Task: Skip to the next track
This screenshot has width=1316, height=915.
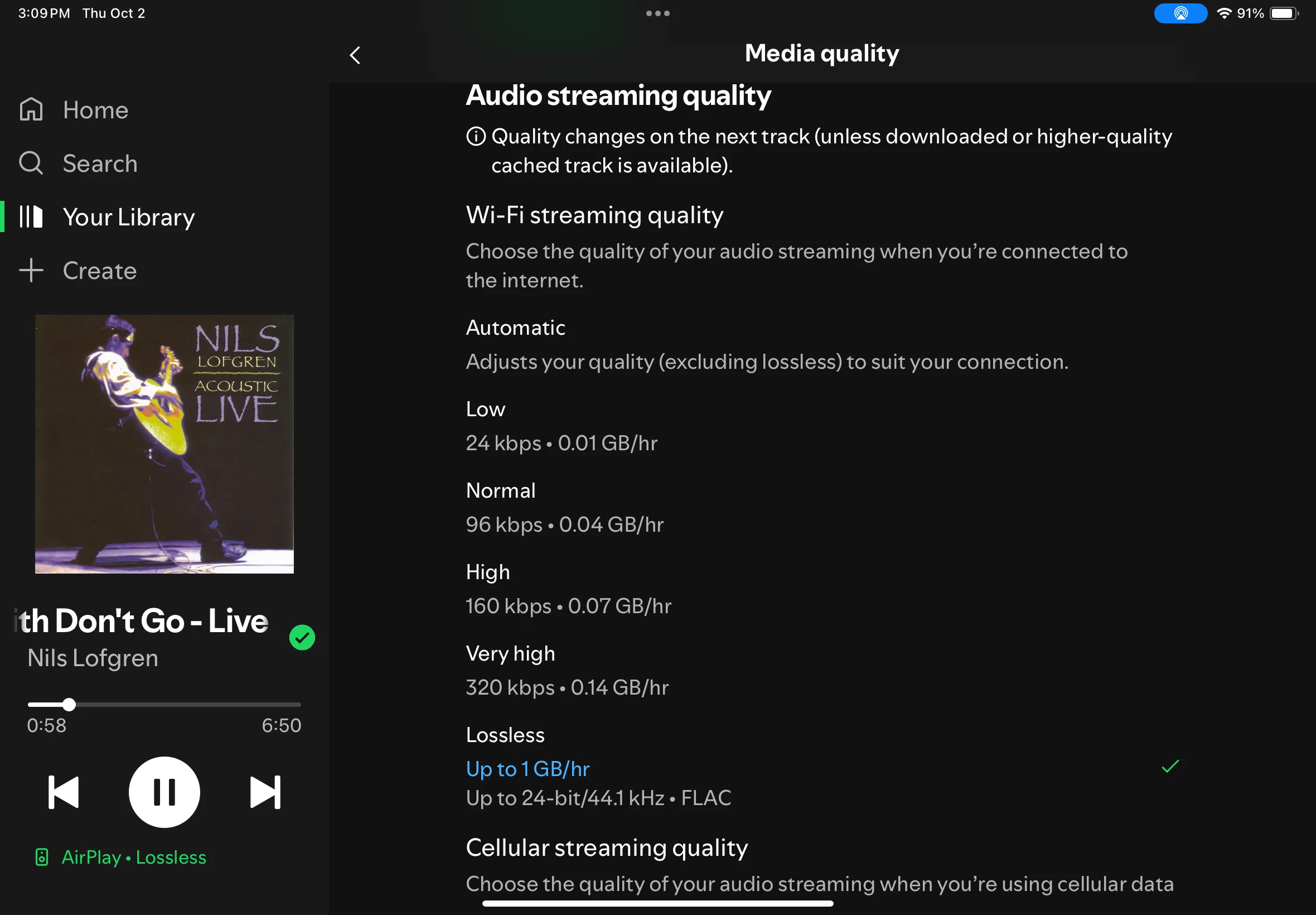Action: pyautogui.click(x=265, y=792)
